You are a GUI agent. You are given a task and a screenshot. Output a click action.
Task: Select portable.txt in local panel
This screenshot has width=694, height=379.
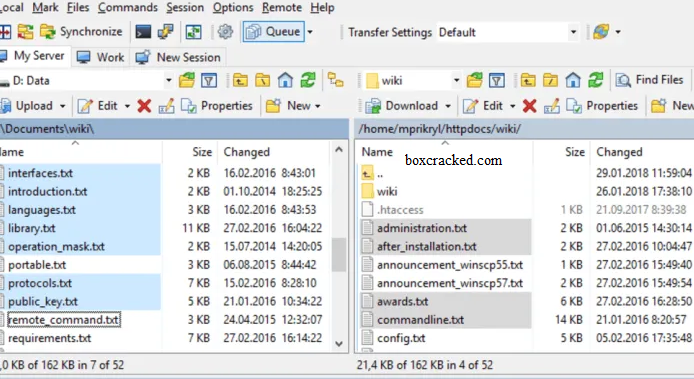37,265
